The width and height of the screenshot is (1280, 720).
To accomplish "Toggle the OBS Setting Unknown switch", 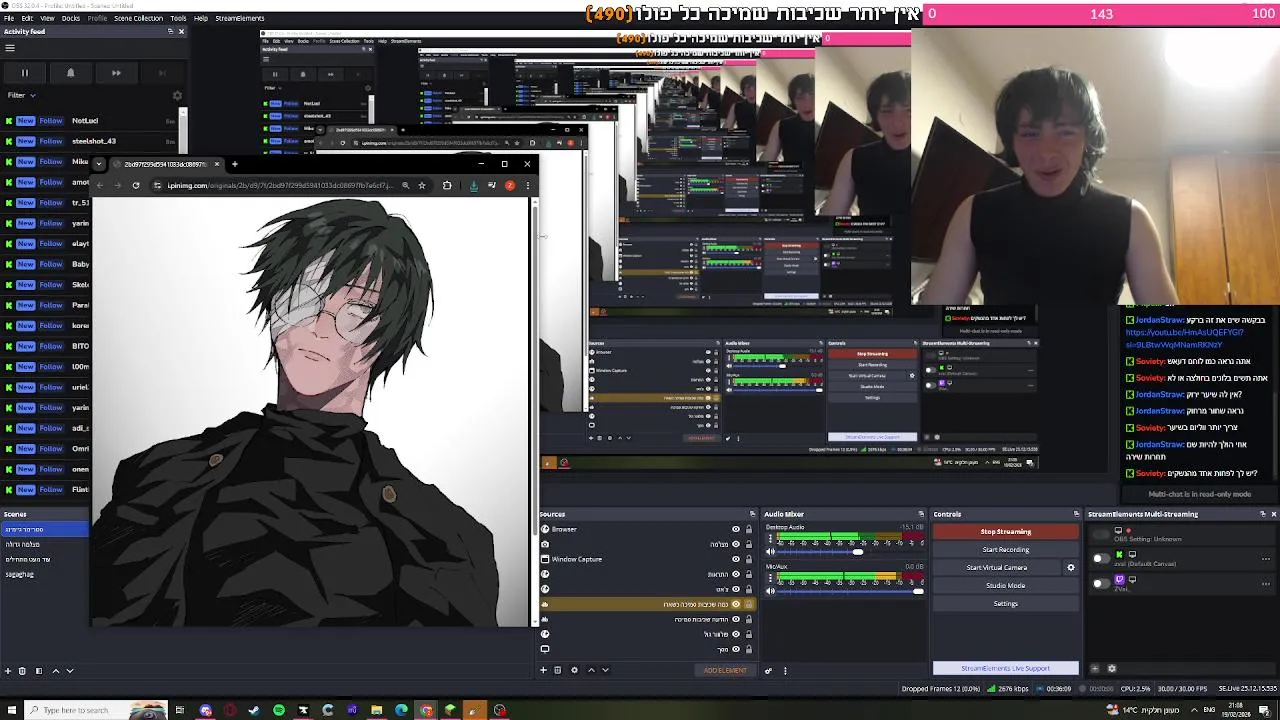I will pos(1101,533).
